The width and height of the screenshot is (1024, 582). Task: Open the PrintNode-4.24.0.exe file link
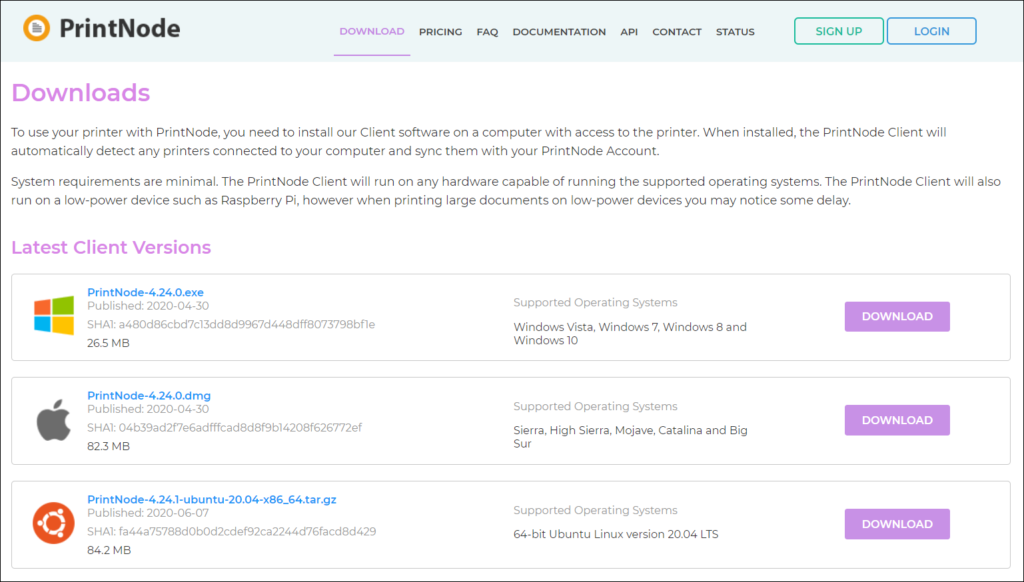point(146,292)
